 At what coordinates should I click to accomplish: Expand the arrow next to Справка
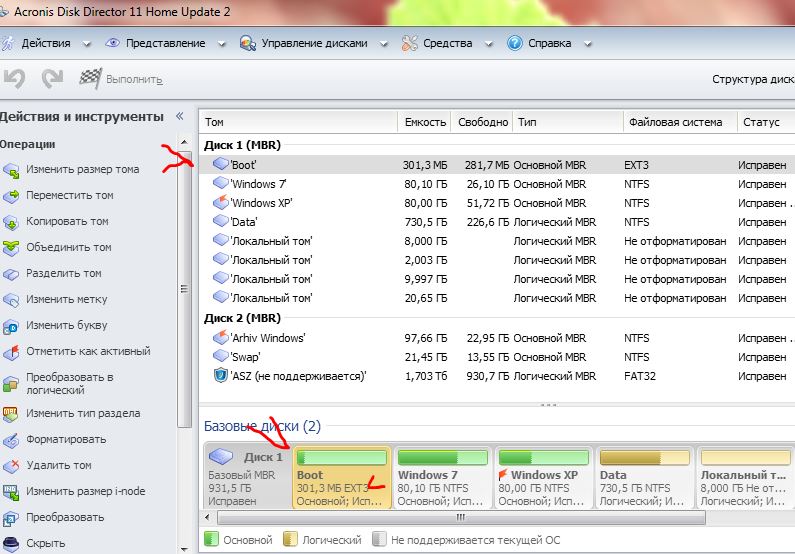click(588, 44)
